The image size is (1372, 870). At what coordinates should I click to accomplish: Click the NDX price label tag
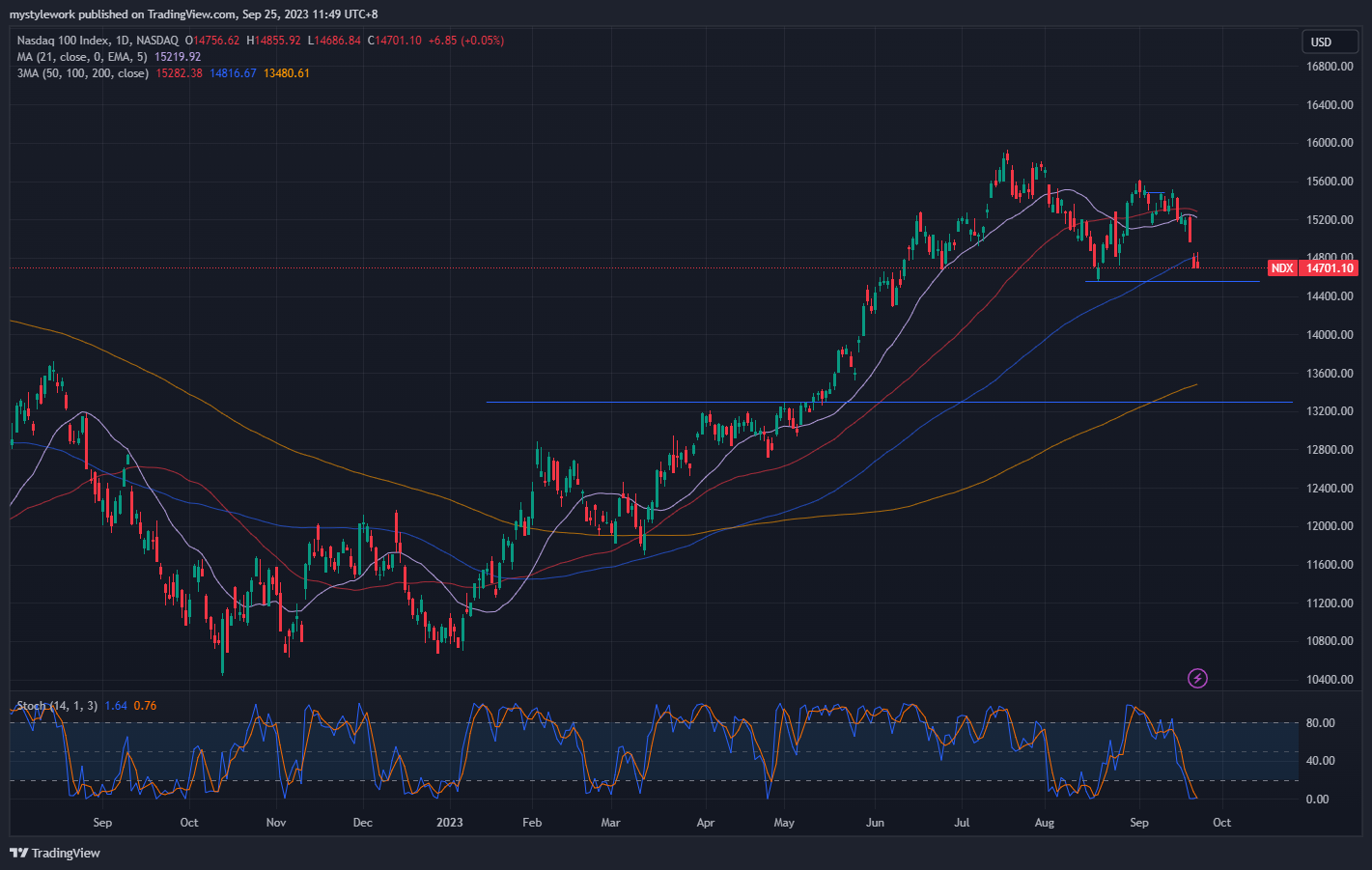click(1281, 268)
